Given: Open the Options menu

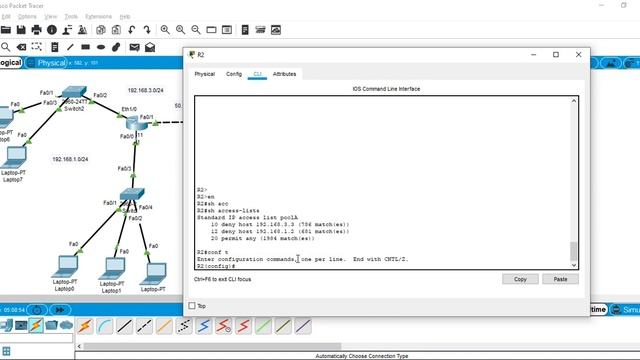Looking at the screenshot, I should pyautogui.click(x=27, y=16).
